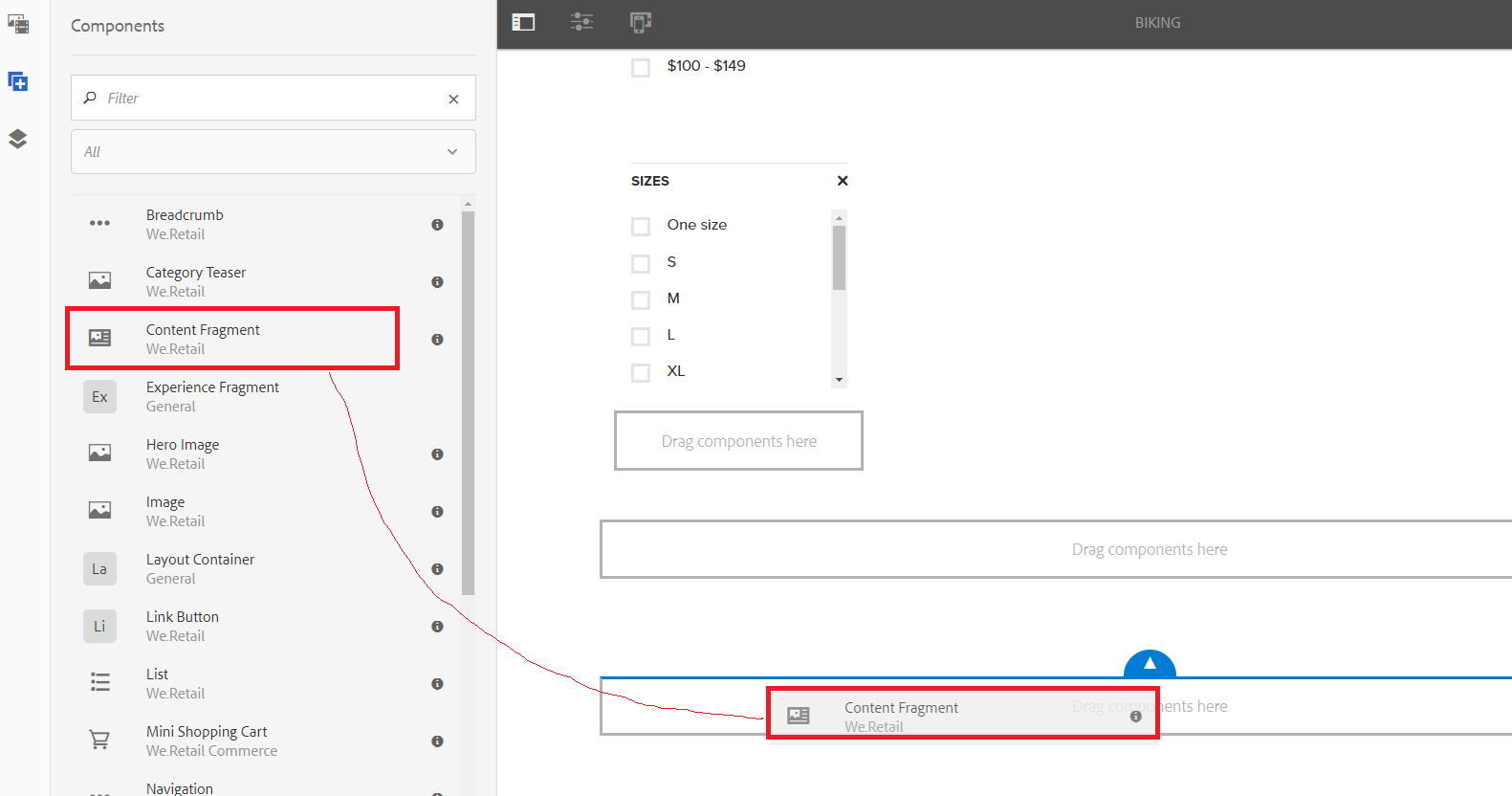Select Experience Fragment component name

(212, 387)
